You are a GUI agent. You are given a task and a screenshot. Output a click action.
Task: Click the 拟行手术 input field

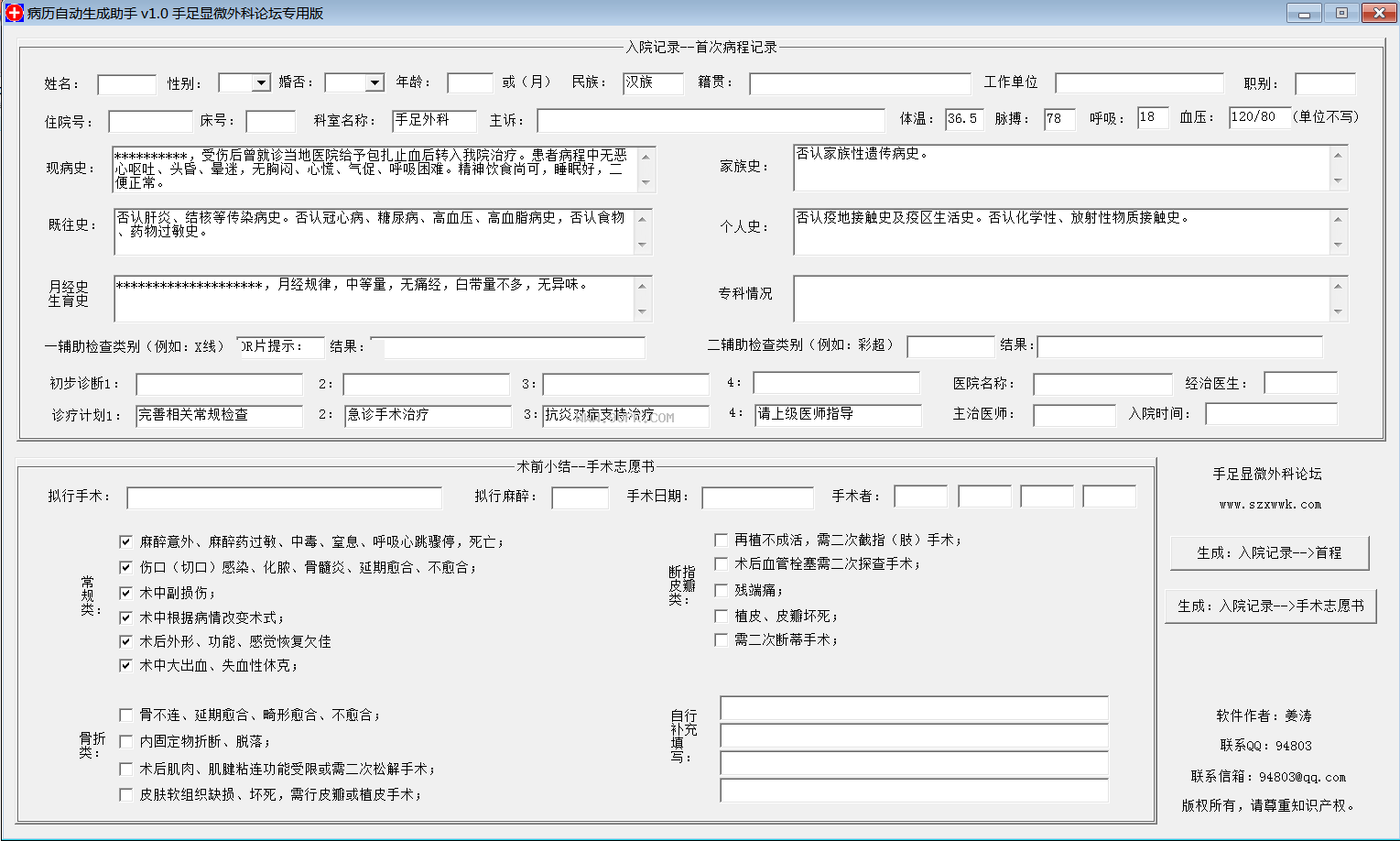click(x=284, y=497)
